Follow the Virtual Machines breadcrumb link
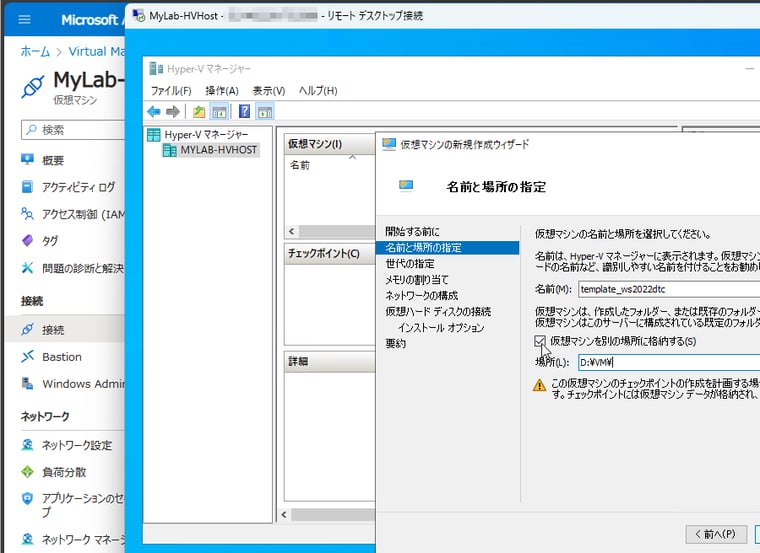 tap(96, 51)
